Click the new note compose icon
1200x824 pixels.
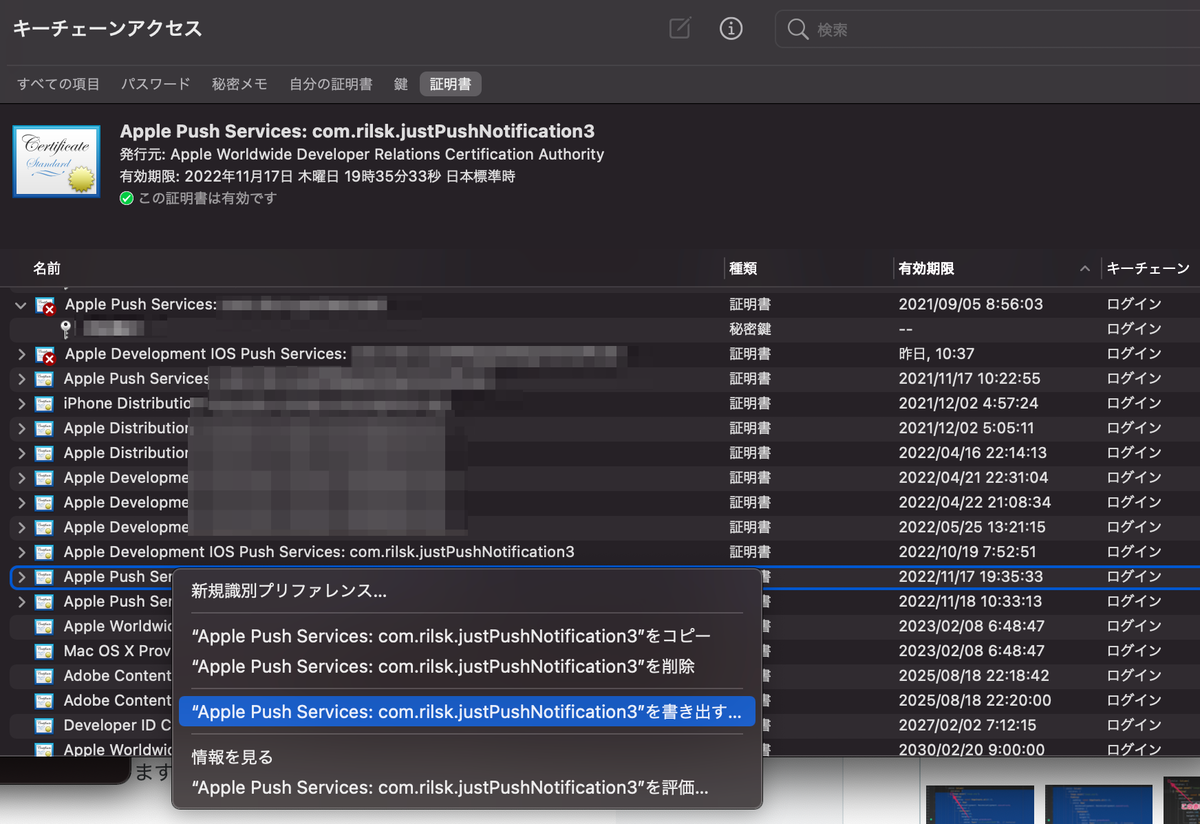click(x=680, y=29)
